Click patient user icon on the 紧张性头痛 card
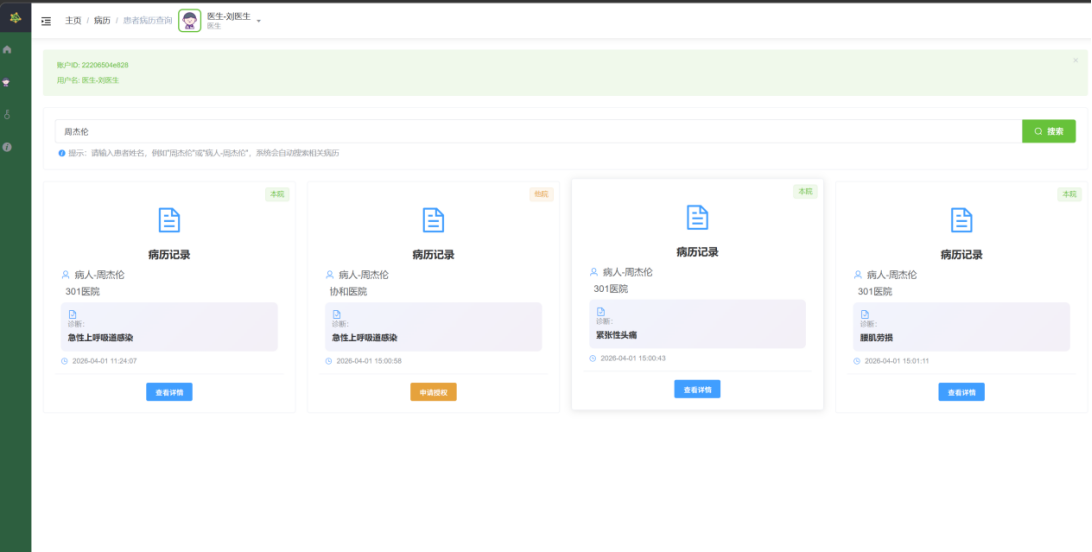The width and height of the screenshot is (1092, 552). [594, 272]
